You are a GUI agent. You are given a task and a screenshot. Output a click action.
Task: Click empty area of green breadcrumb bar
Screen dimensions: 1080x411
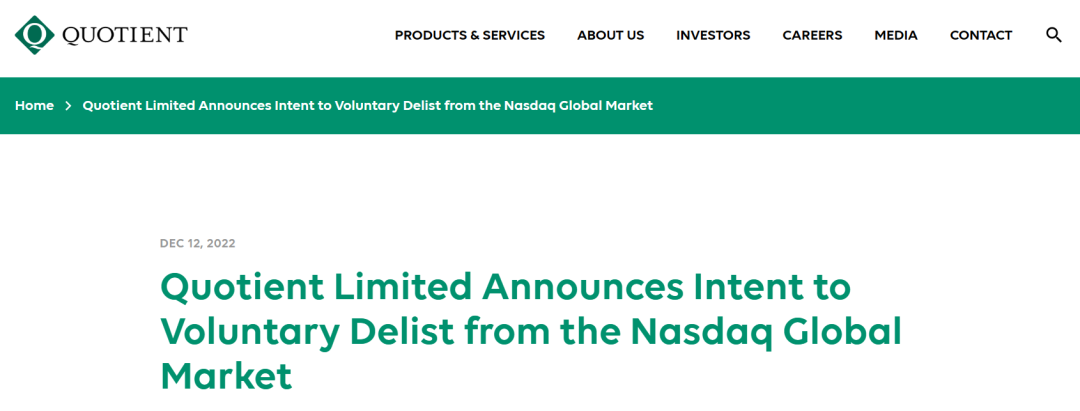860,105
